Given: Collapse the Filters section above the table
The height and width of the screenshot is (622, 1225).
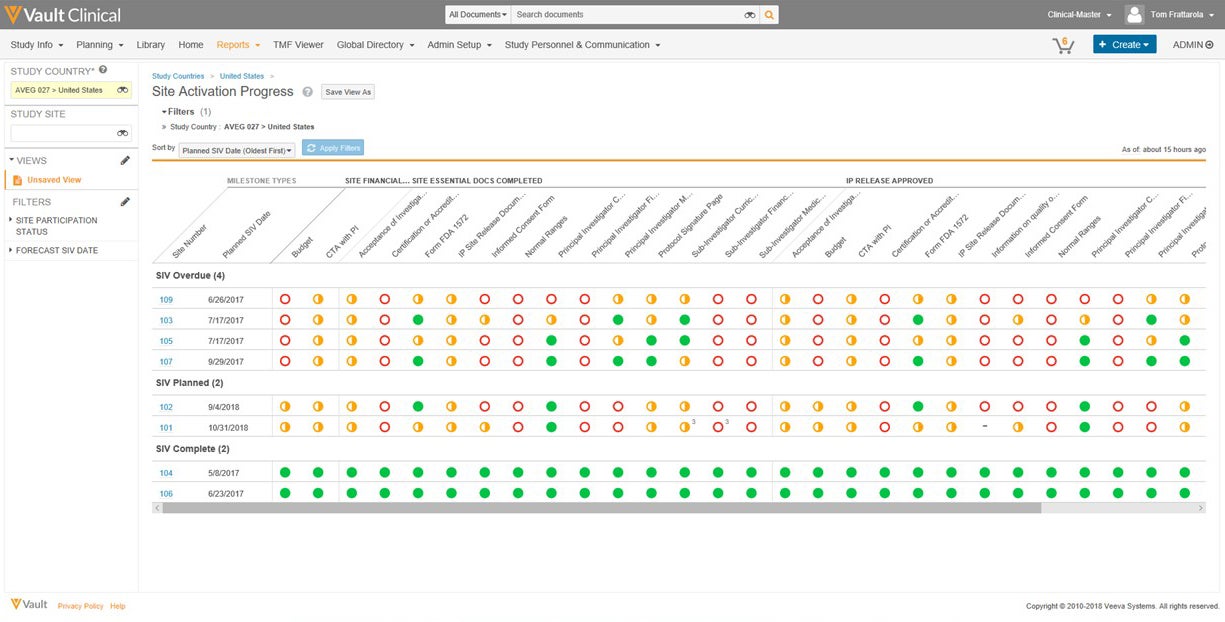Looking at the screenshot, I should [165, 112].
